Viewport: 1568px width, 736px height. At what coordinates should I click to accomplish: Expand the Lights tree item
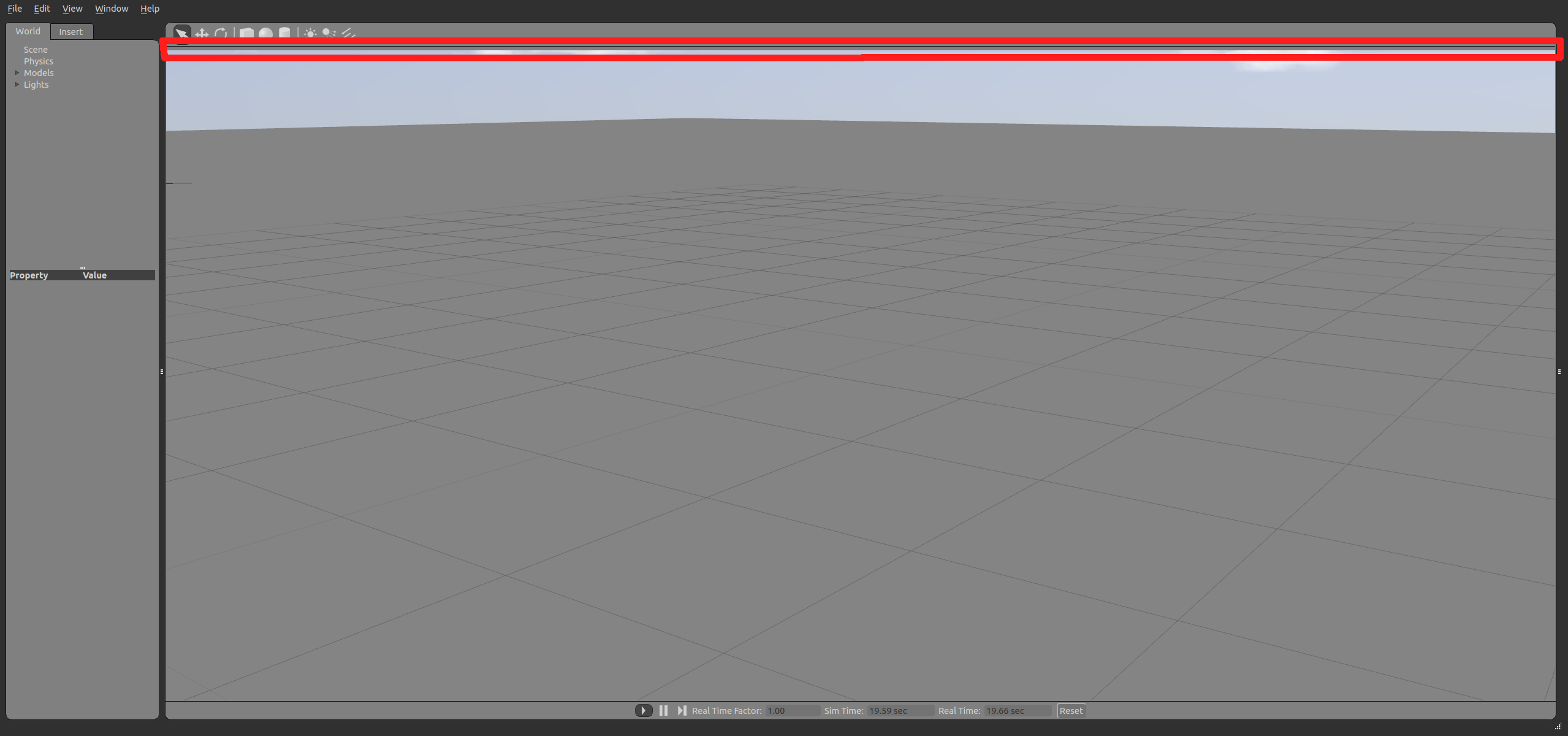[18, 85]
